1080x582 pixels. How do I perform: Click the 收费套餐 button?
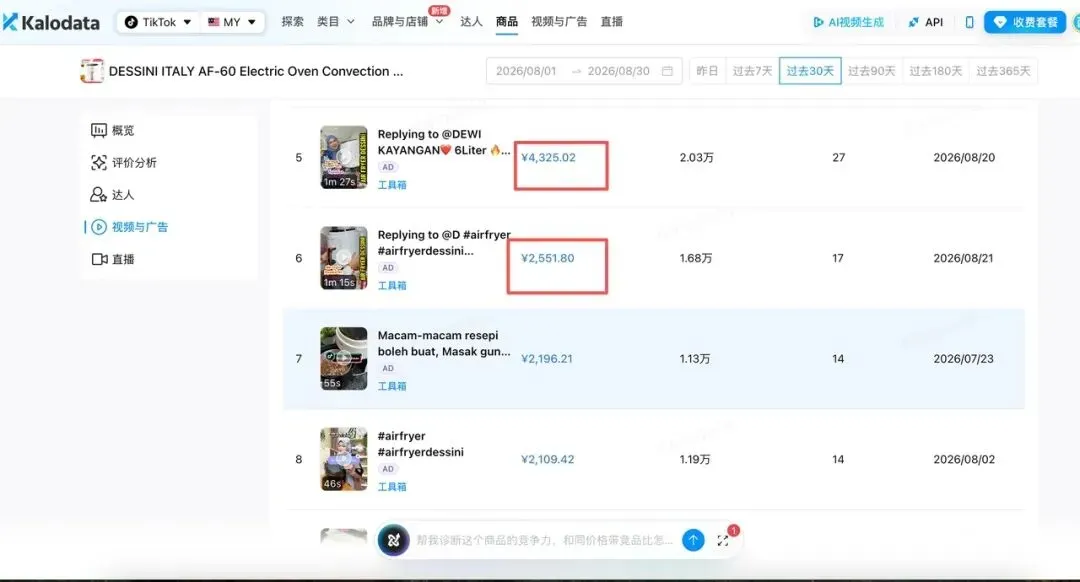point(1025,22)
